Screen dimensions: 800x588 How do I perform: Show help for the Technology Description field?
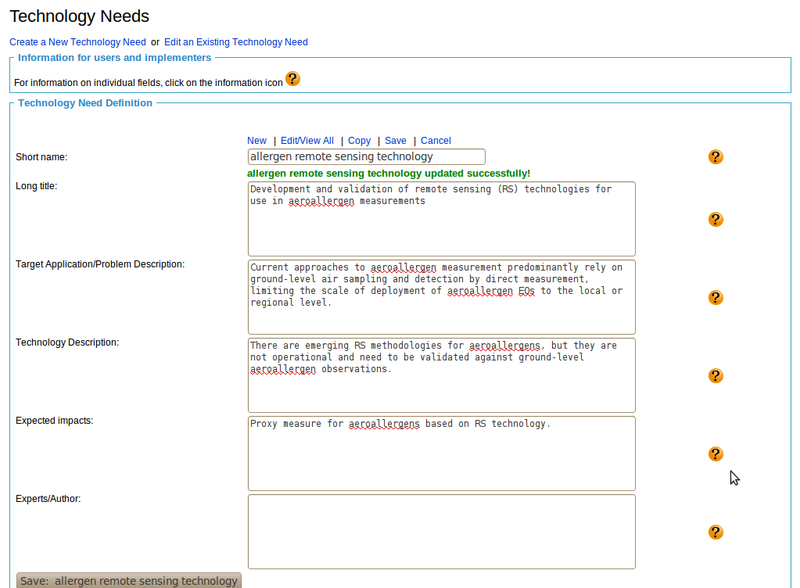point(715,376)
